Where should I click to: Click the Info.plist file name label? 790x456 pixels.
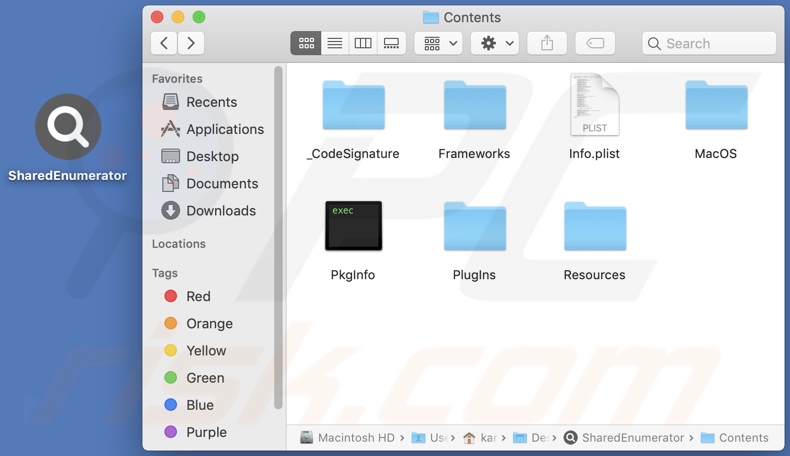pos(595,154)
